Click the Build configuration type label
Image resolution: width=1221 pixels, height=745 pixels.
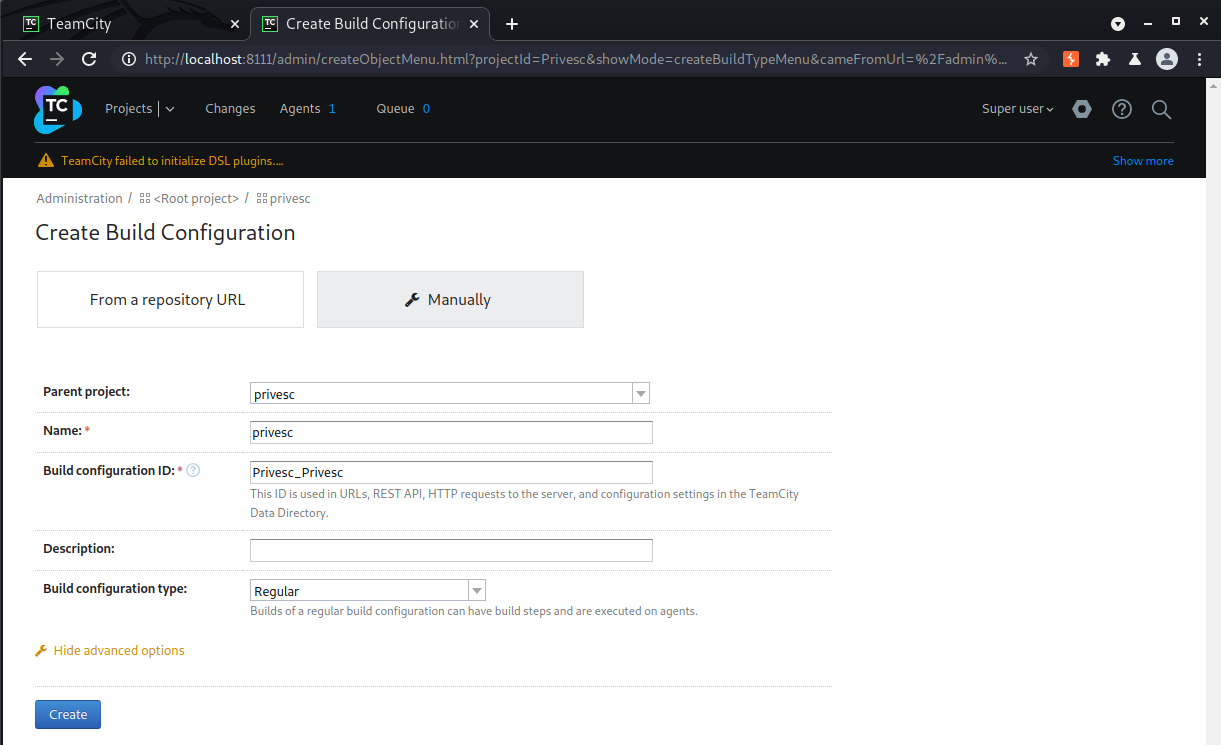pyautogui.click(x=115, y=588)
